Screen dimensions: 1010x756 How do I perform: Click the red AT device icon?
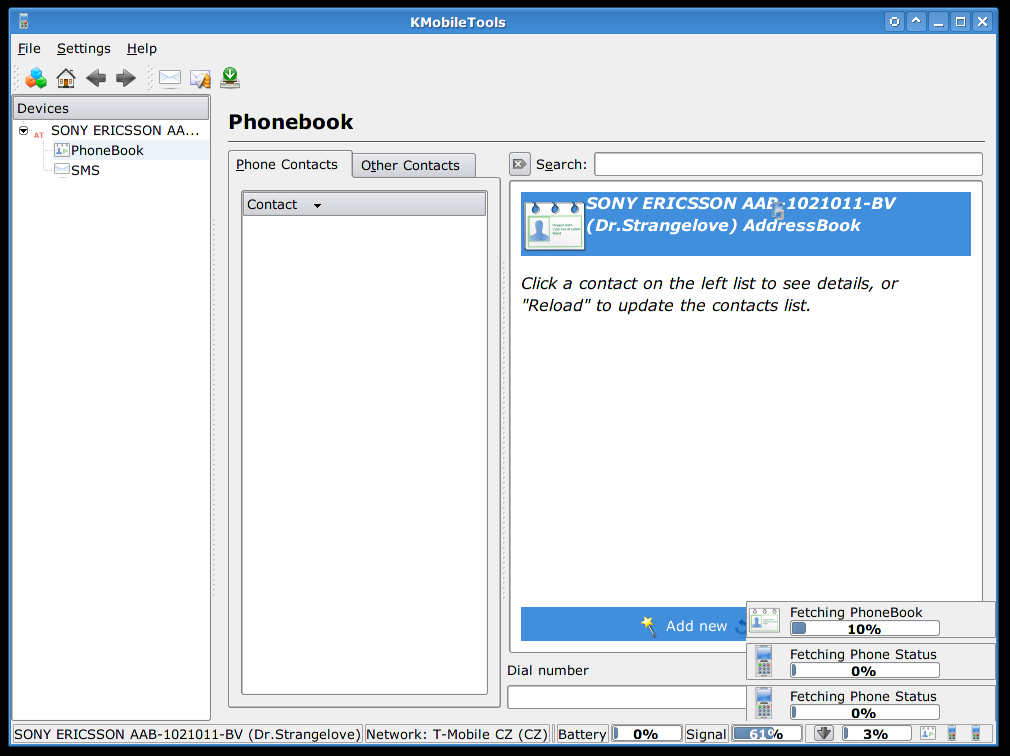pyautogui.click(x=39, y=134)
